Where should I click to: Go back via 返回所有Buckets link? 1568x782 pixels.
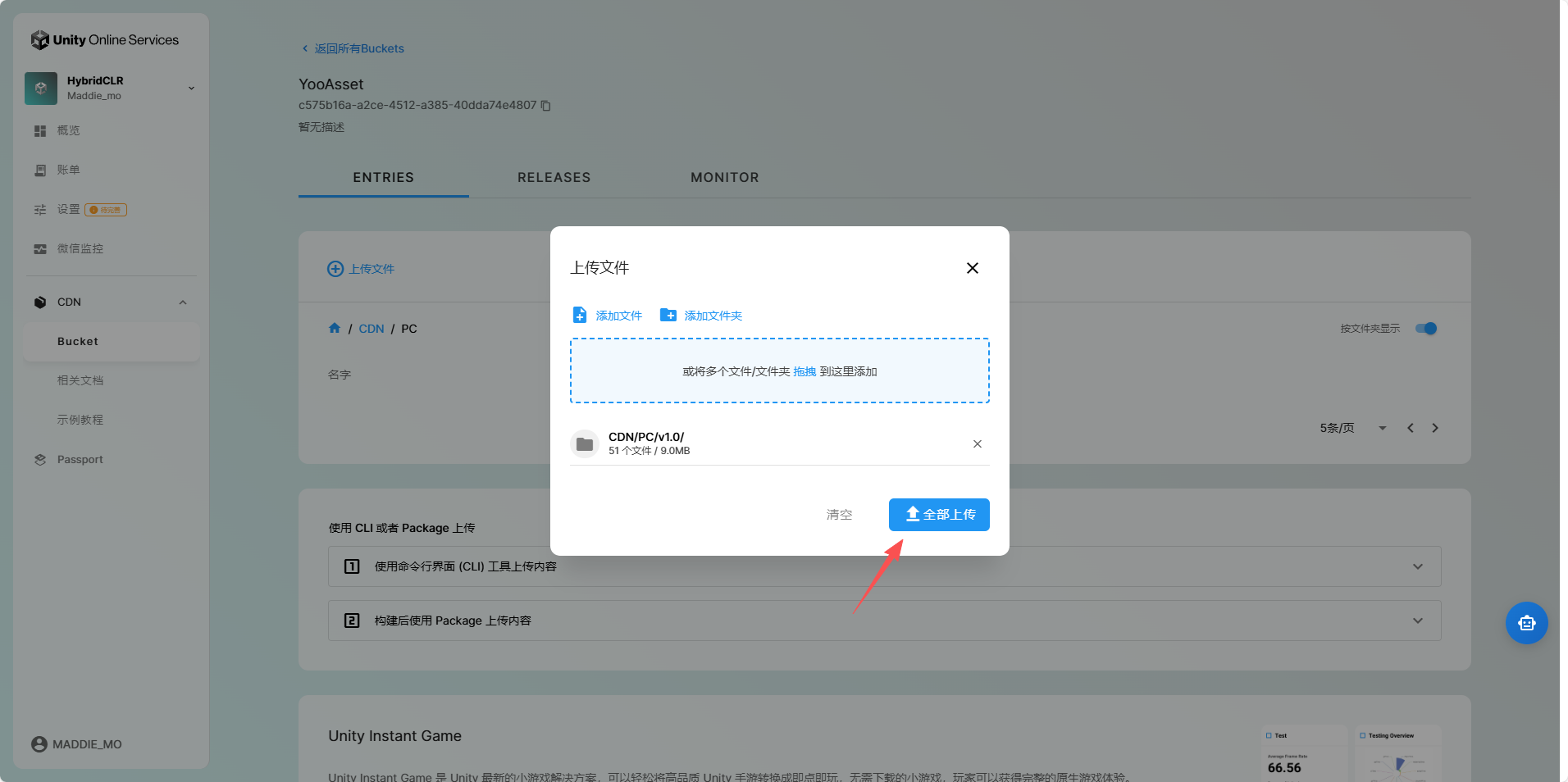353,48
